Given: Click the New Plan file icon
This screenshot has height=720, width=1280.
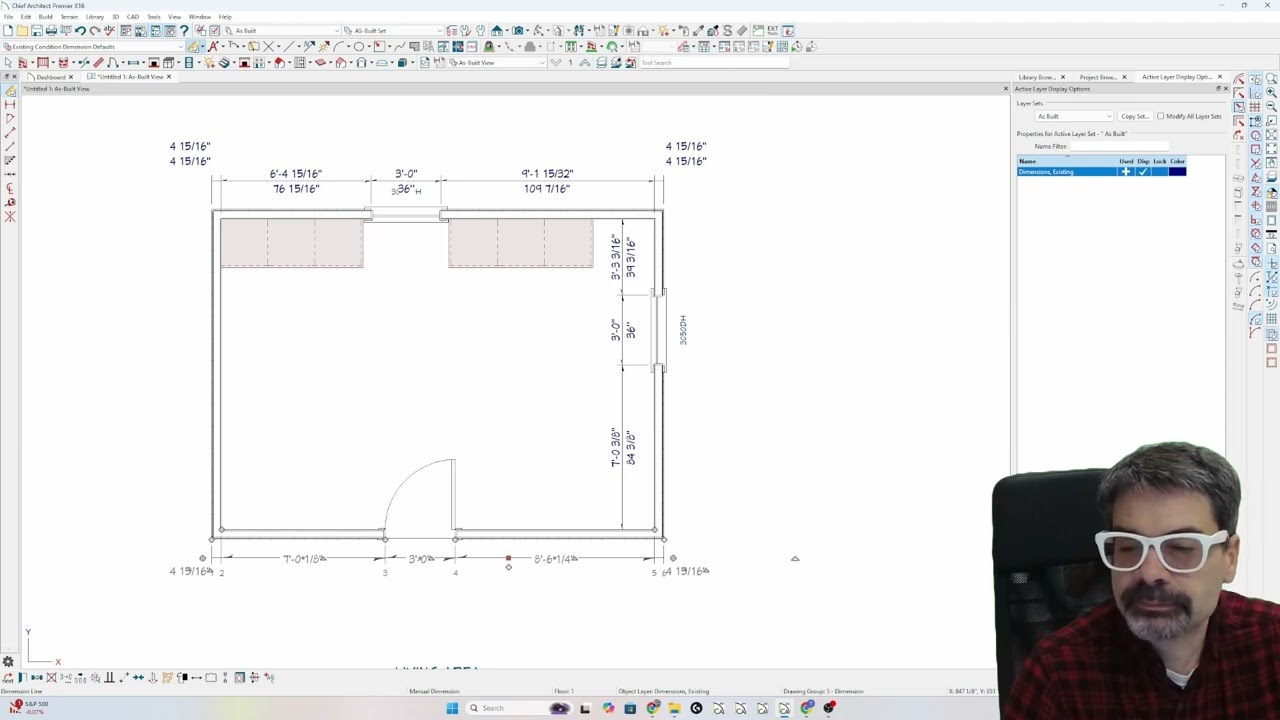Looking at the screenshot, I should pos(7,30).
